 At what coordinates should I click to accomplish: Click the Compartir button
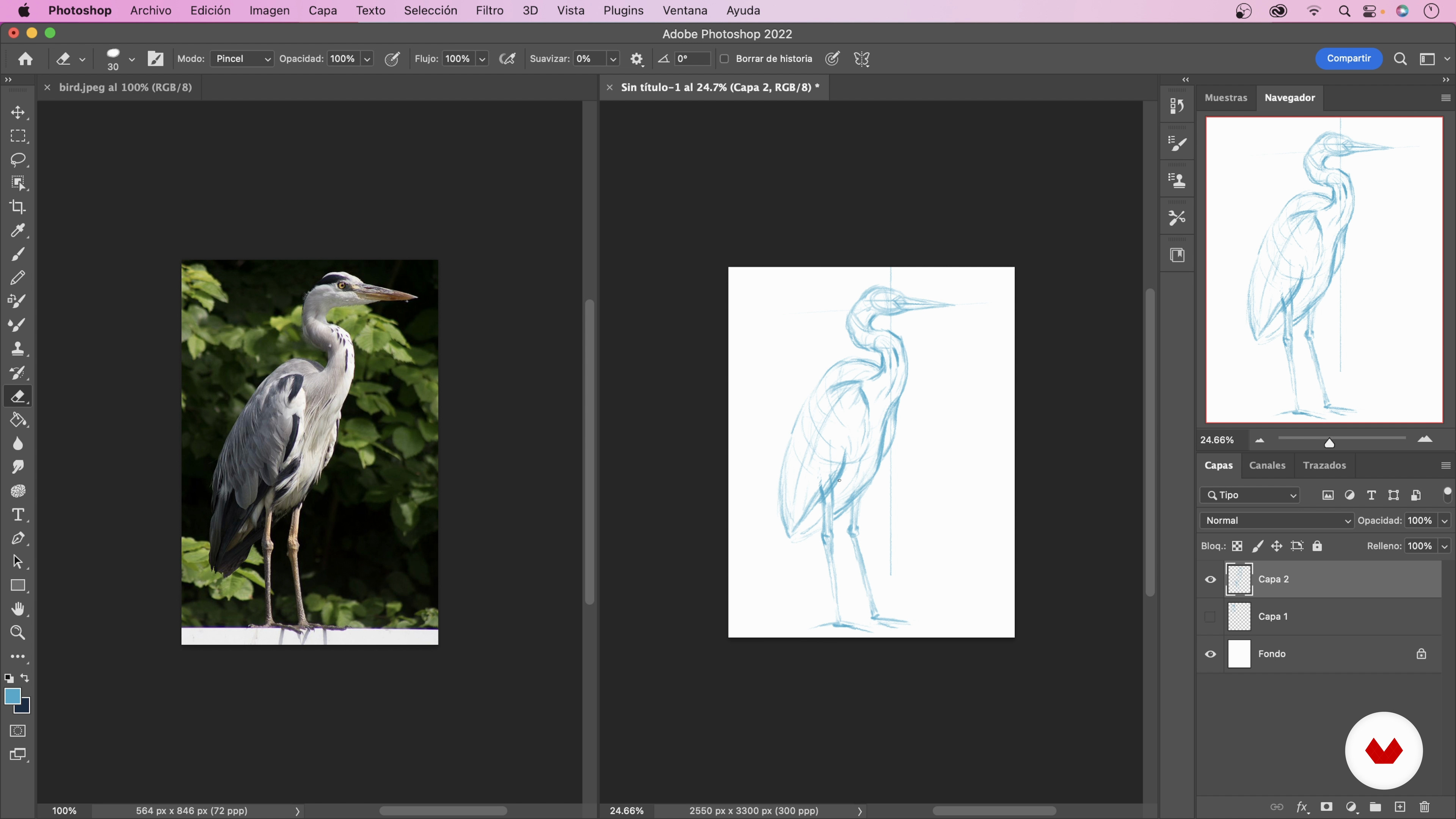[1349, 58]
